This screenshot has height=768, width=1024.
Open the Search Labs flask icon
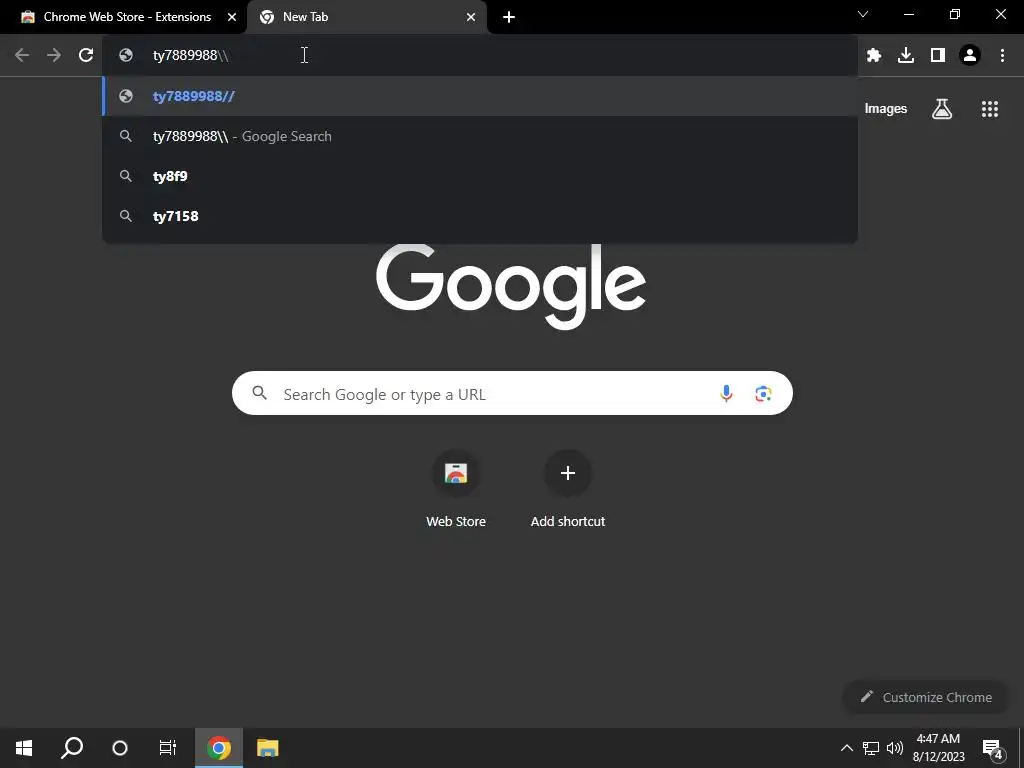pos(942,108)
